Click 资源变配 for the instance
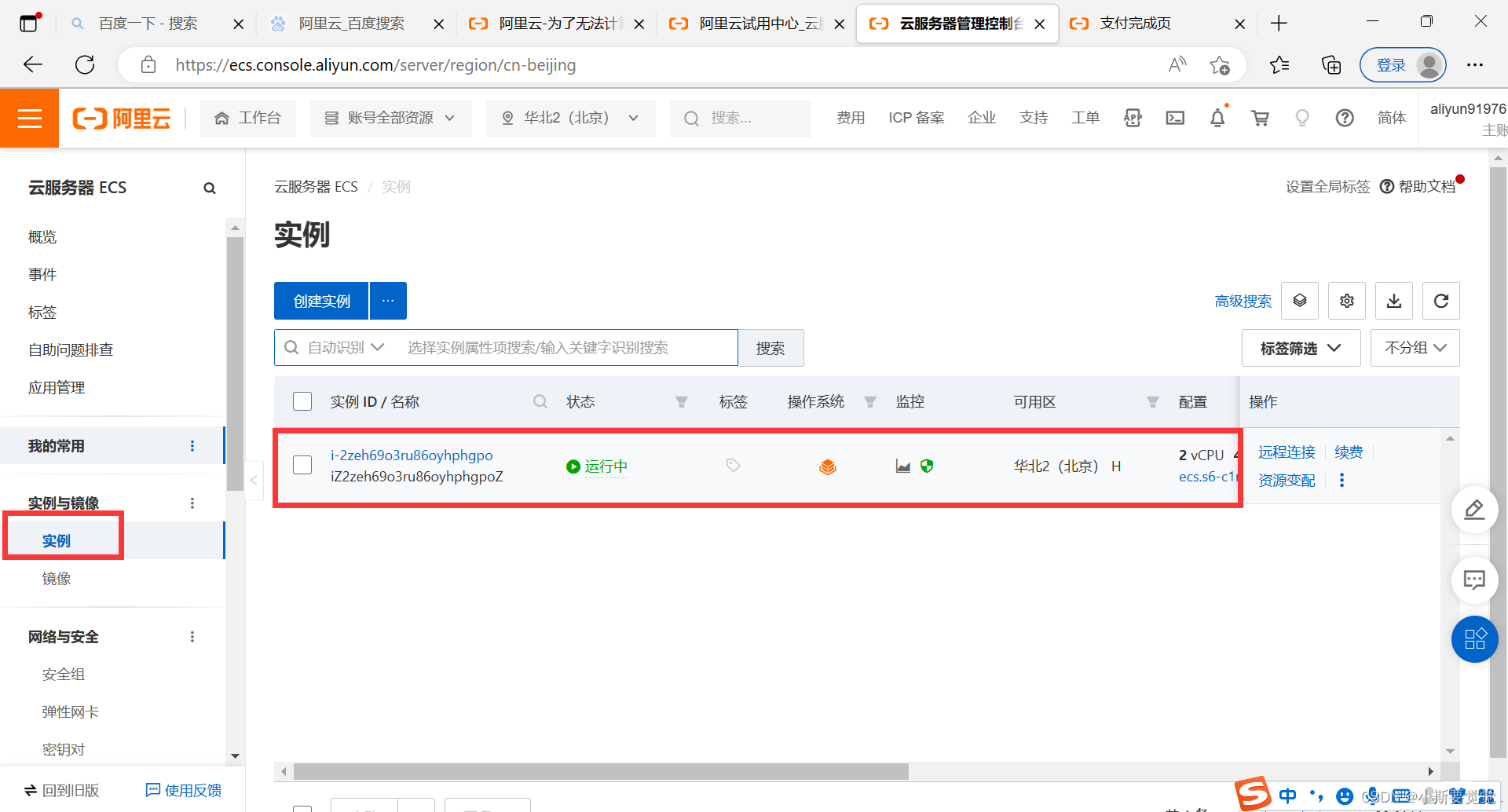 (1287, 481)
